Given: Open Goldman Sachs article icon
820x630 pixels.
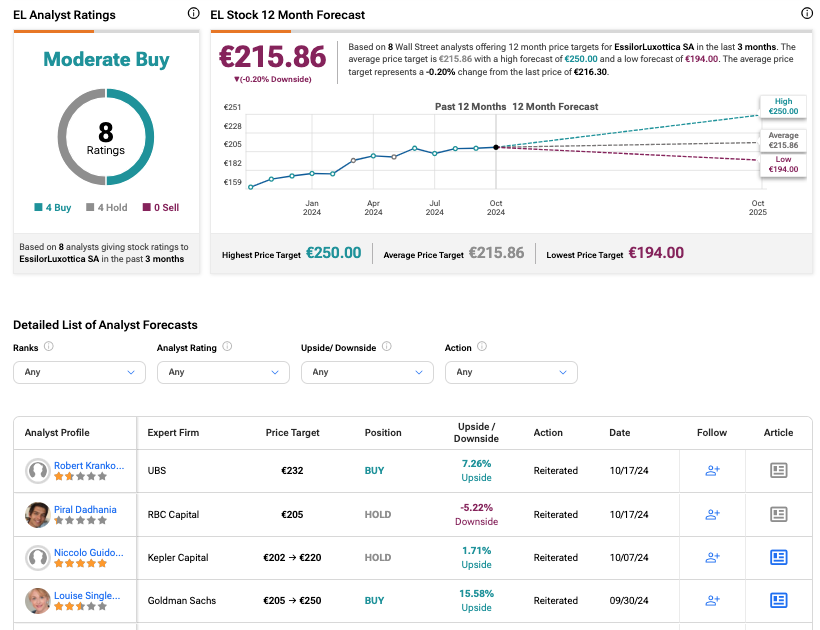Looking at the screenshot, I should [779, 600].
